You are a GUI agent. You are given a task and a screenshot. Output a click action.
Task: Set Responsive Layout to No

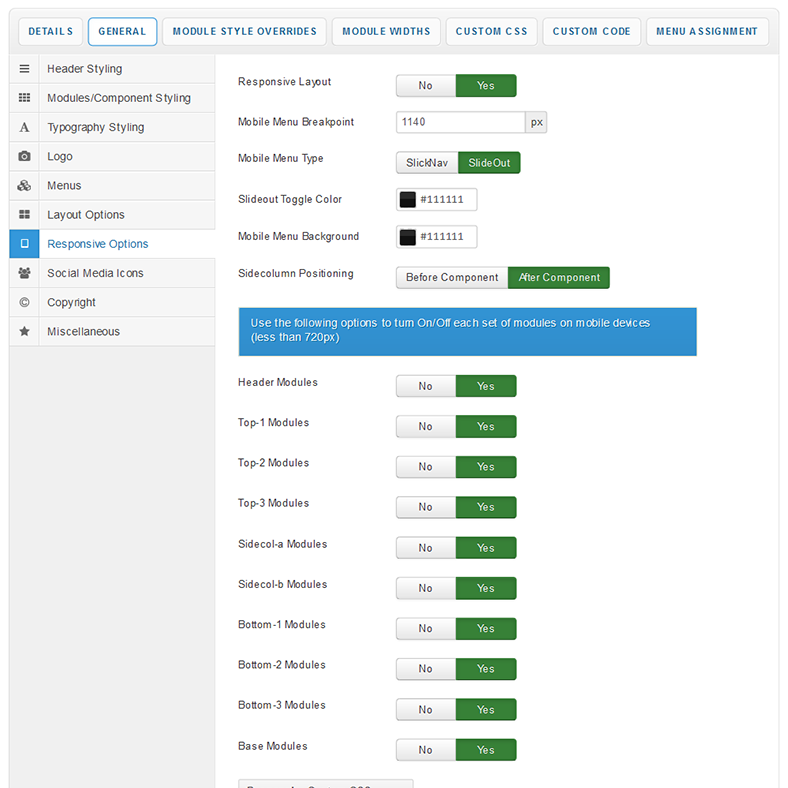tap(425, 86)
